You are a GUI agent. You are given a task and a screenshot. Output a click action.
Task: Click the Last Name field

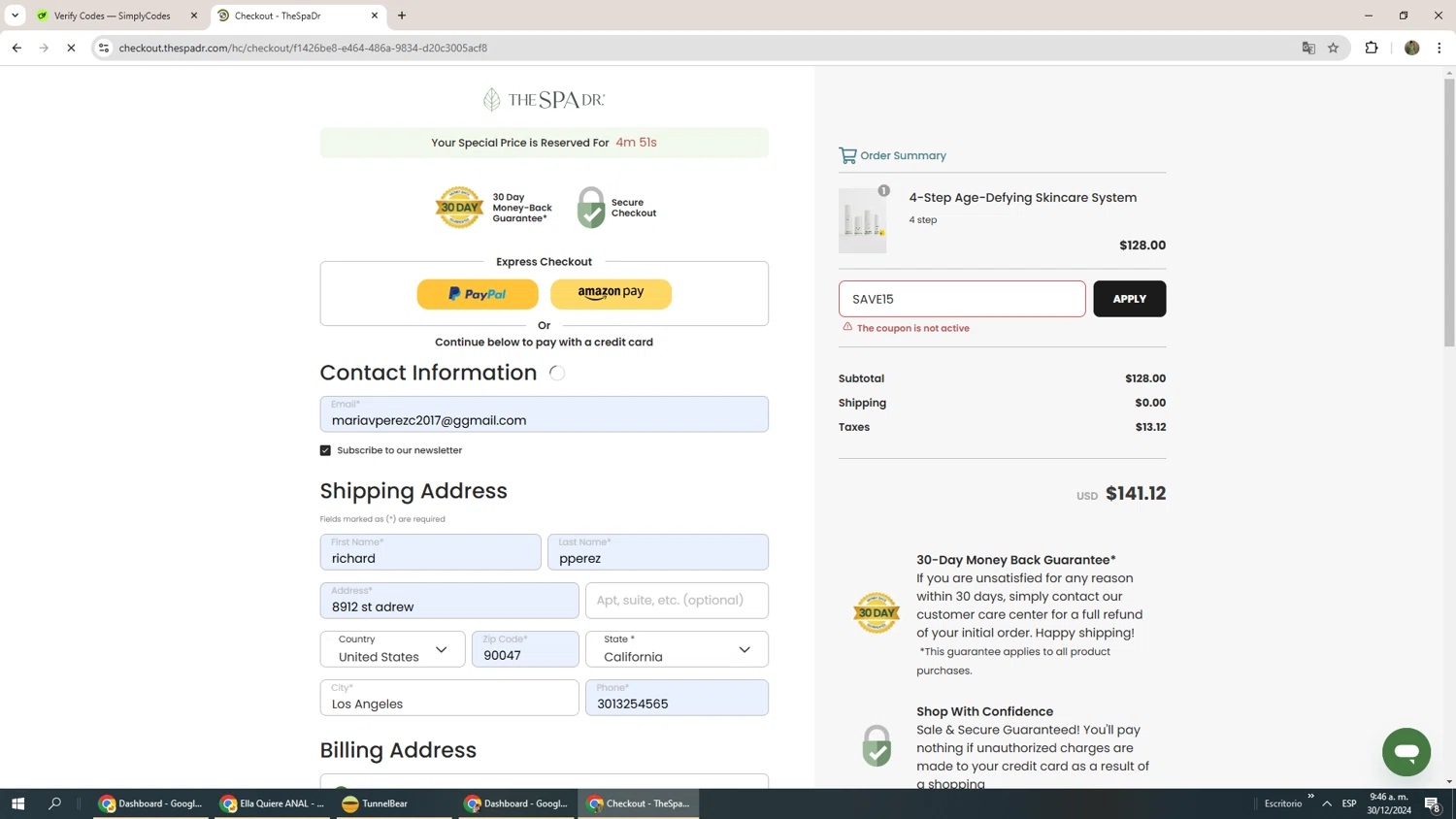(x=657, y=552)
